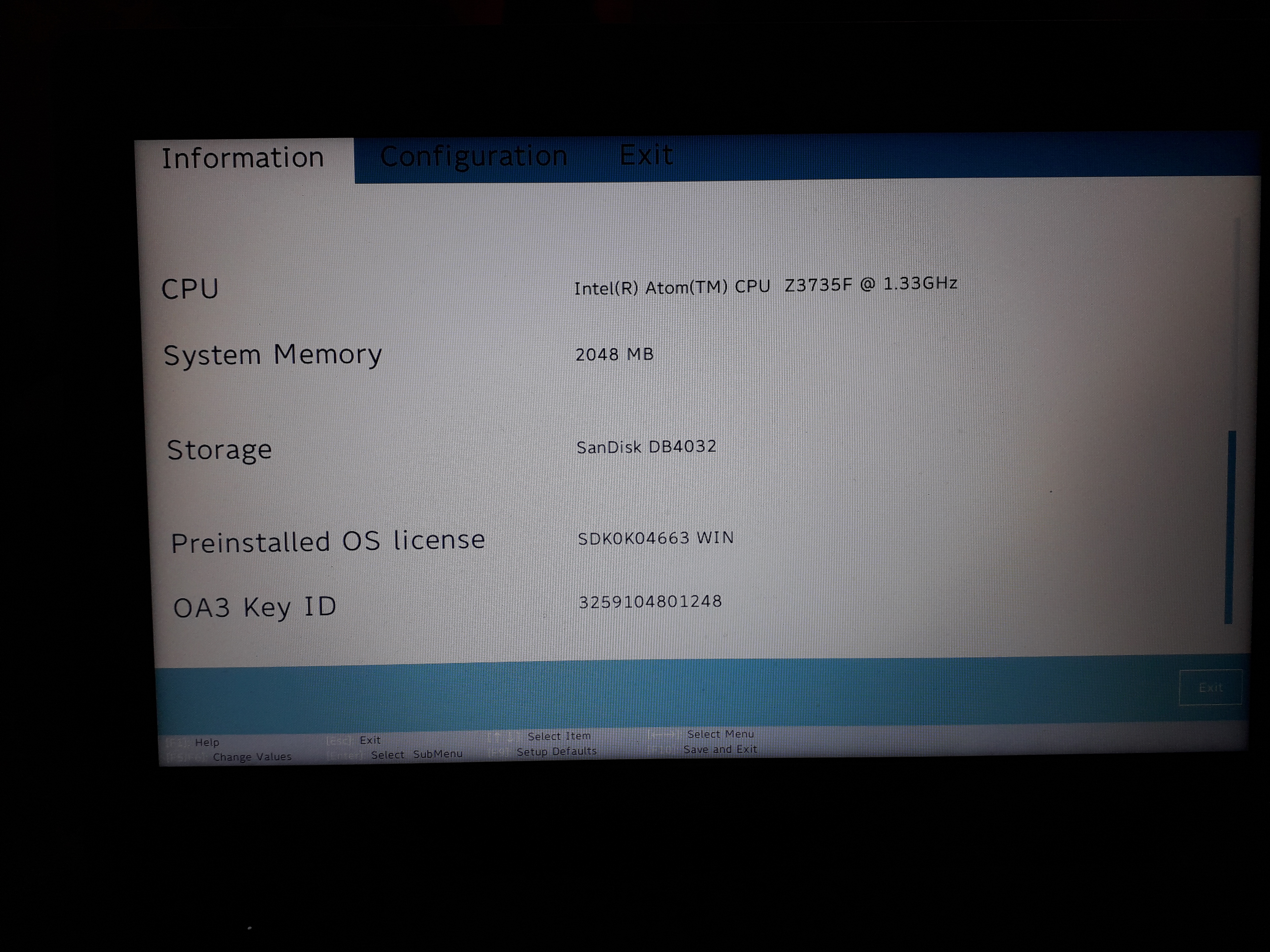The height and width of the screenshot is (952, 1270).
Task: Click the vertical scrollbar thumb
Action: pyautogui.click(x=1229, y=527)
